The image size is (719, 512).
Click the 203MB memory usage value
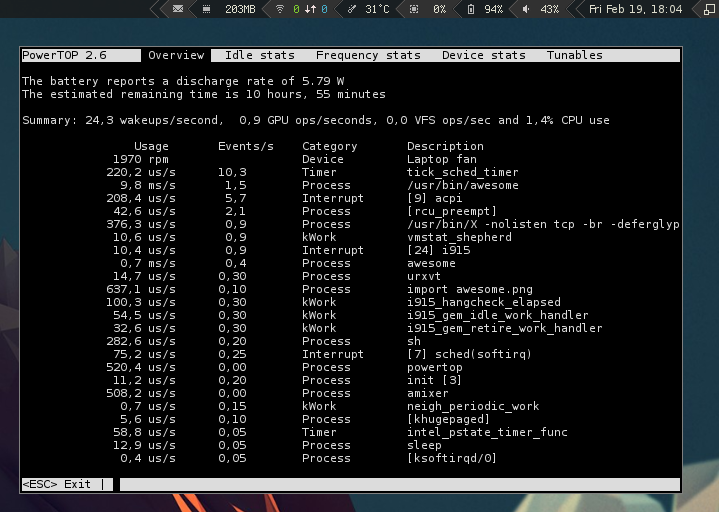coord(240,9)
